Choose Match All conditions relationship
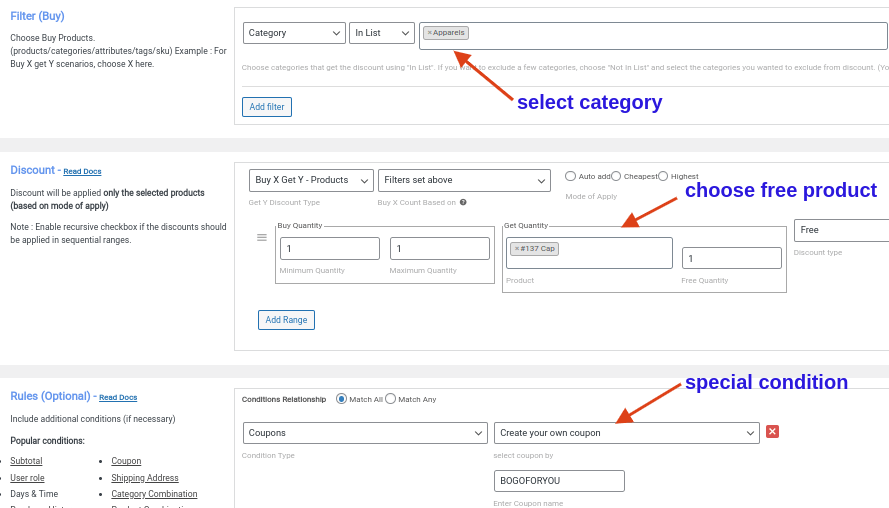889x508 pixels. click(342, 399)
